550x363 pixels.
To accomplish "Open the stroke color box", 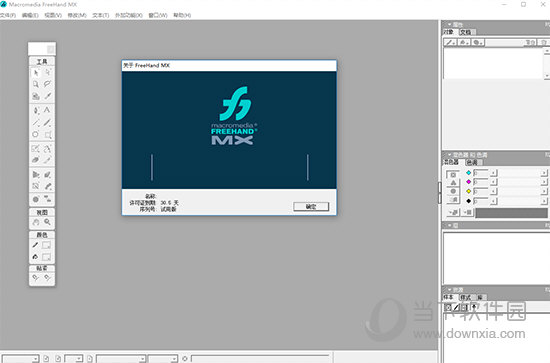I will click(x=47, y=245).
